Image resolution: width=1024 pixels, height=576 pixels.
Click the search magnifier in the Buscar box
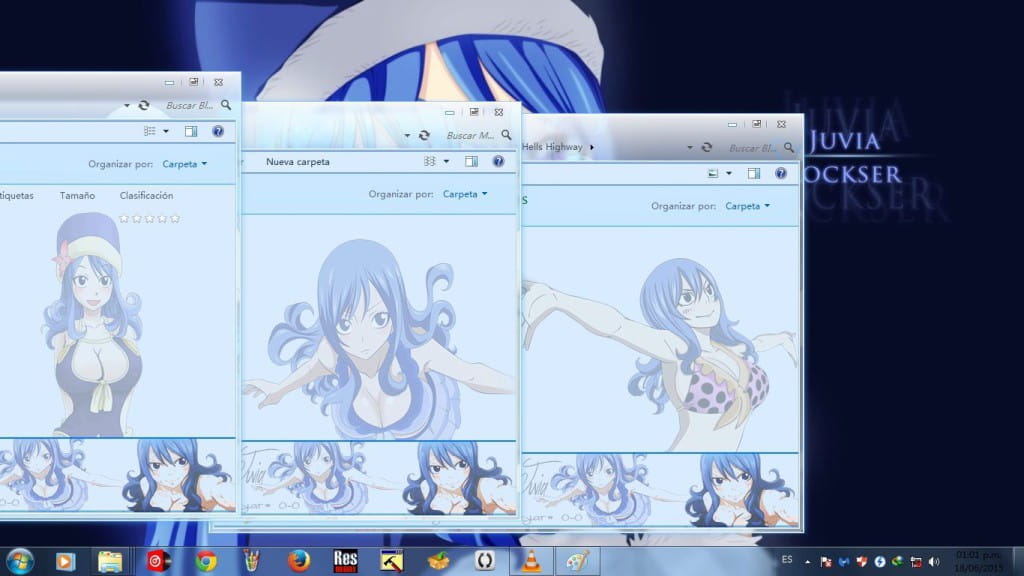coord(506,135)
